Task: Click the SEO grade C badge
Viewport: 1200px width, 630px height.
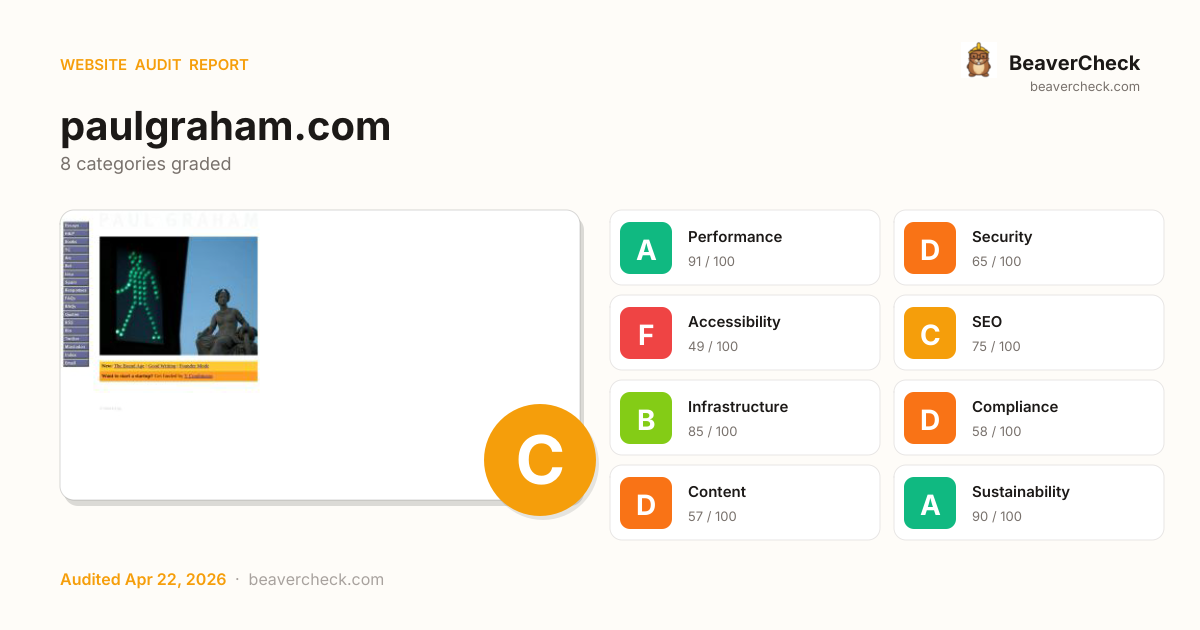Action: [930, 333]
